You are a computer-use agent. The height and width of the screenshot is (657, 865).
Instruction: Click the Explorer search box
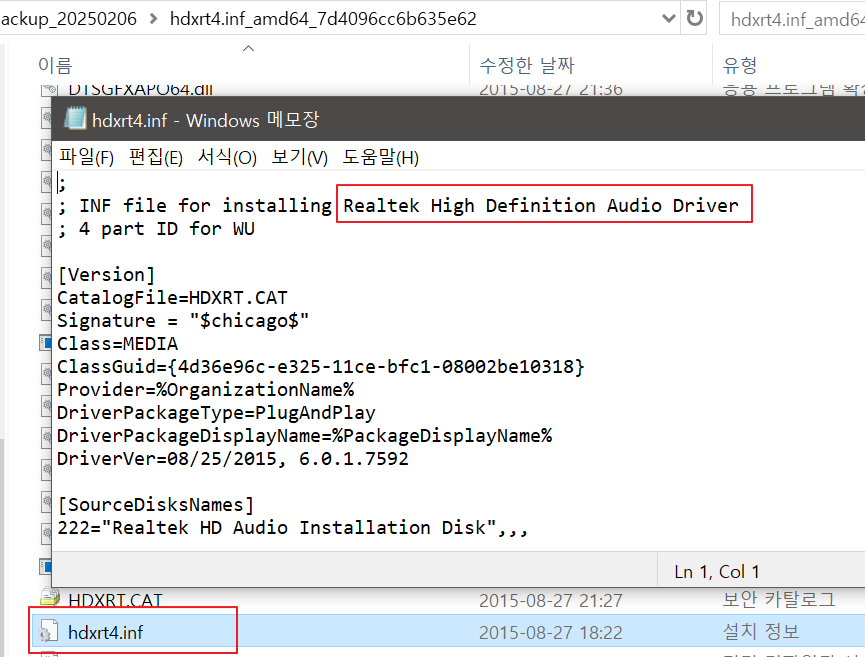pyautogui.click(x=792, y=19)
